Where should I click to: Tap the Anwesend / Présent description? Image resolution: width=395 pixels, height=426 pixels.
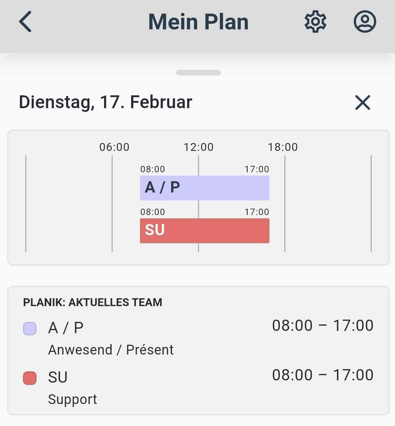pos(111,350)
